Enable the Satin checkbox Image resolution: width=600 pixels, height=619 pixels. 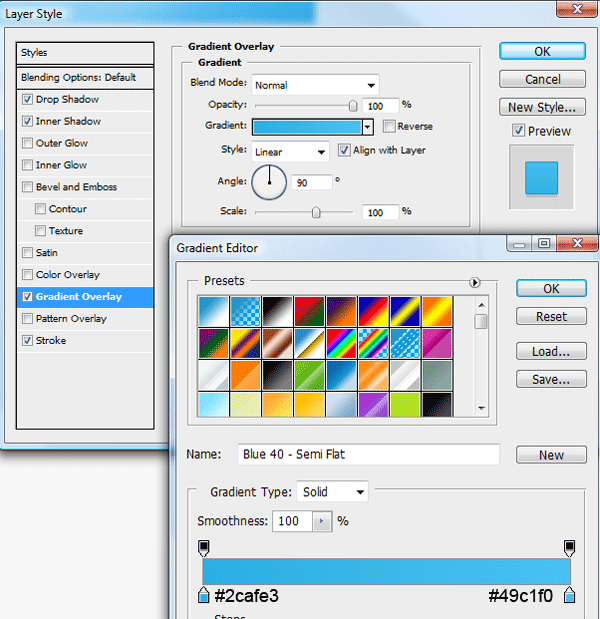(27, 253)
